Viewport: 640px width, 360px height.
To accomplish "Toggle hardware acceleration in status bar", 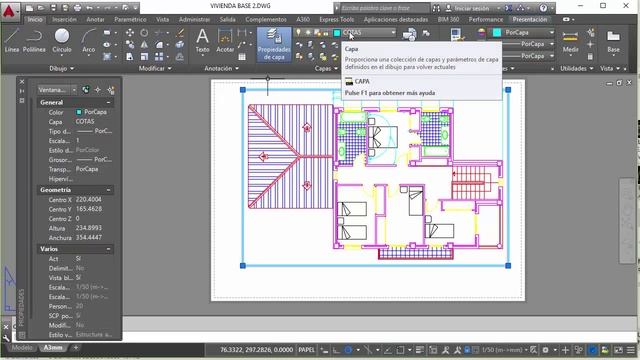I will (592, 350).
